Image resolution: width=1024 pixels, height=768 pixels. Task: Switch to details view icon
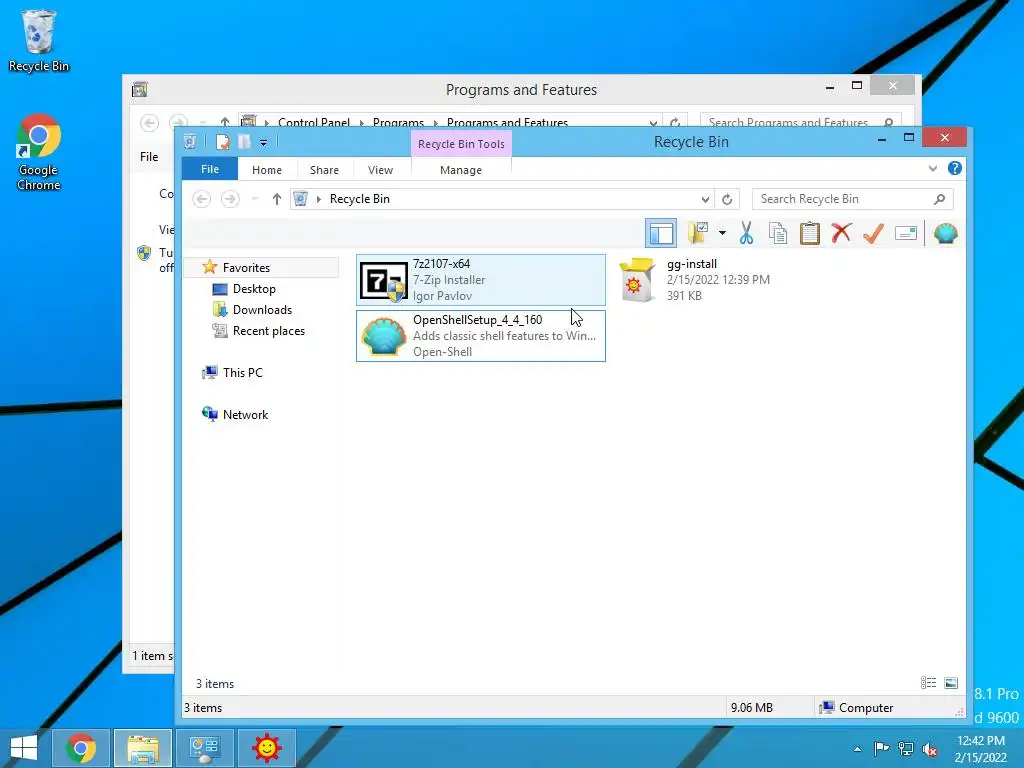(x=928, y=683)
